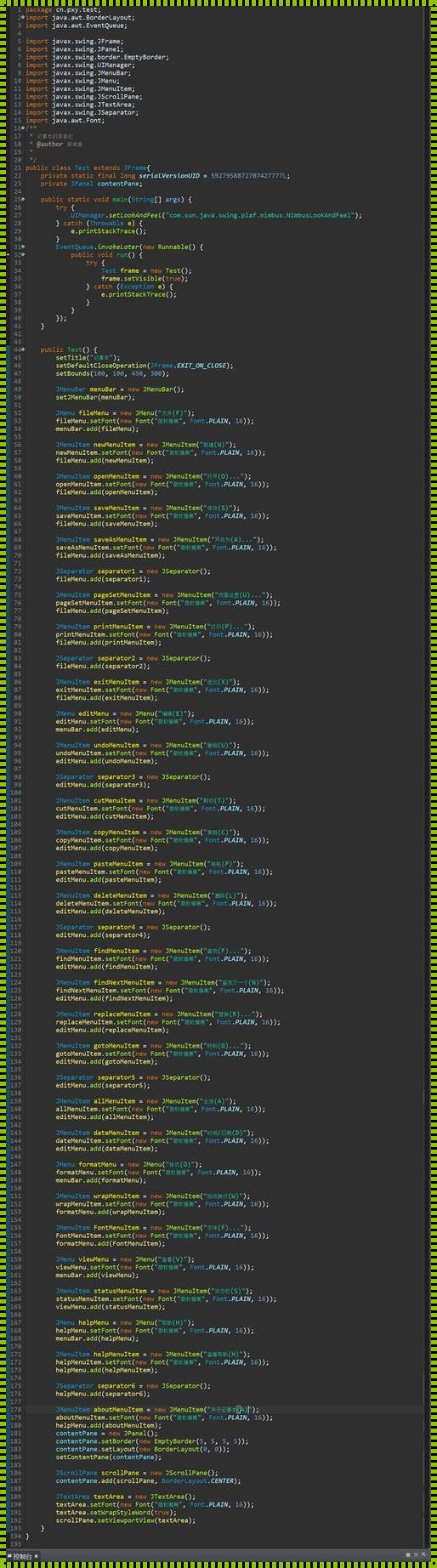437x1568 pixels.
Task: Click the import javax.swing.border.EmptyBorder line
Action: tap(97, 57)
